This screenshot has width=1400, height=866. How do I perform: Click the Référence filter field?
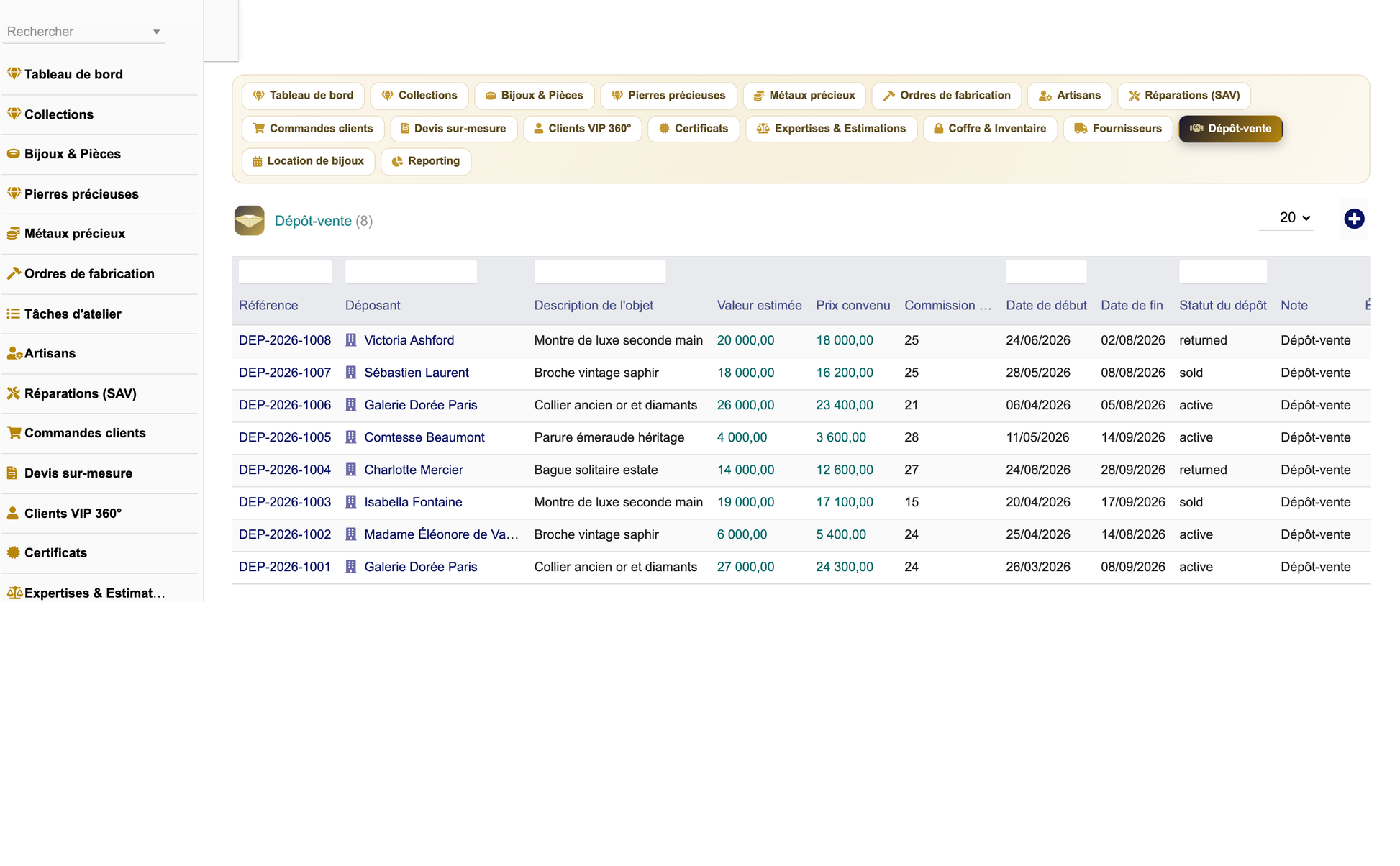285,271
